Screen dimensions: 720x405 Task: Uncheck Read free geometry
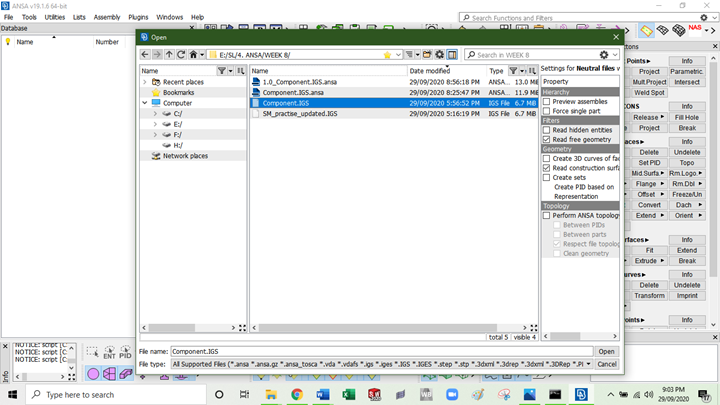pyautogui.click(x=546, y=140)
